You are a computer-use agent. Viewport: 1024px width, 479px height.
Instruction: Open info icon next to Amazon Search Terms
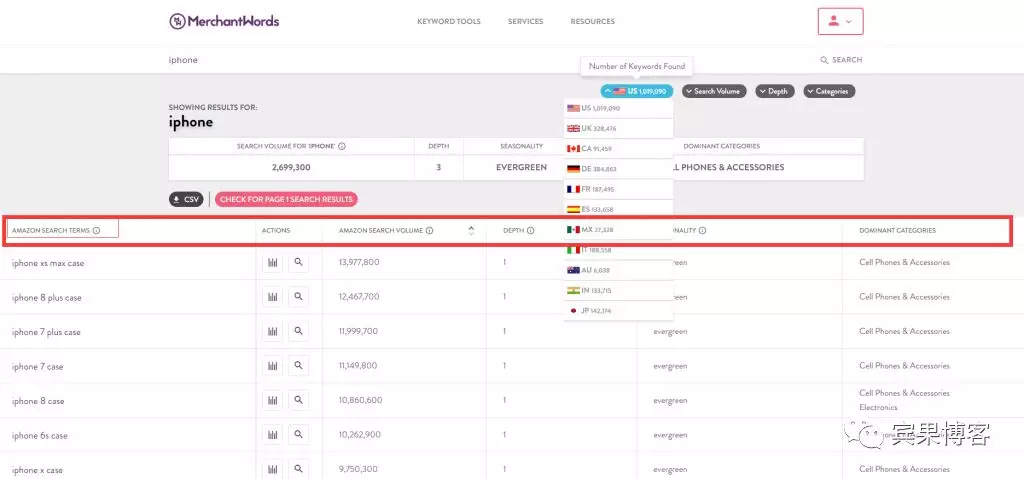tap(97, 231)
